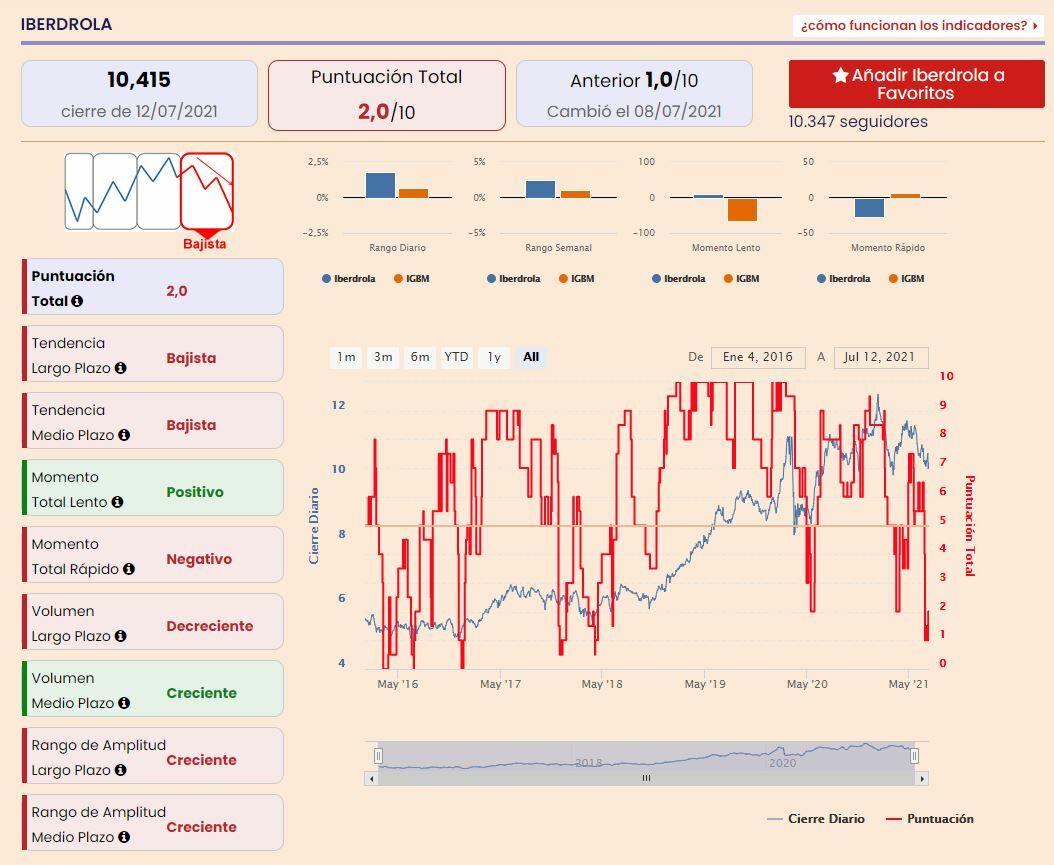1054x865 pixels.
Task: Click info icon for Tendencia Medio Plazo
Action: 124,436
